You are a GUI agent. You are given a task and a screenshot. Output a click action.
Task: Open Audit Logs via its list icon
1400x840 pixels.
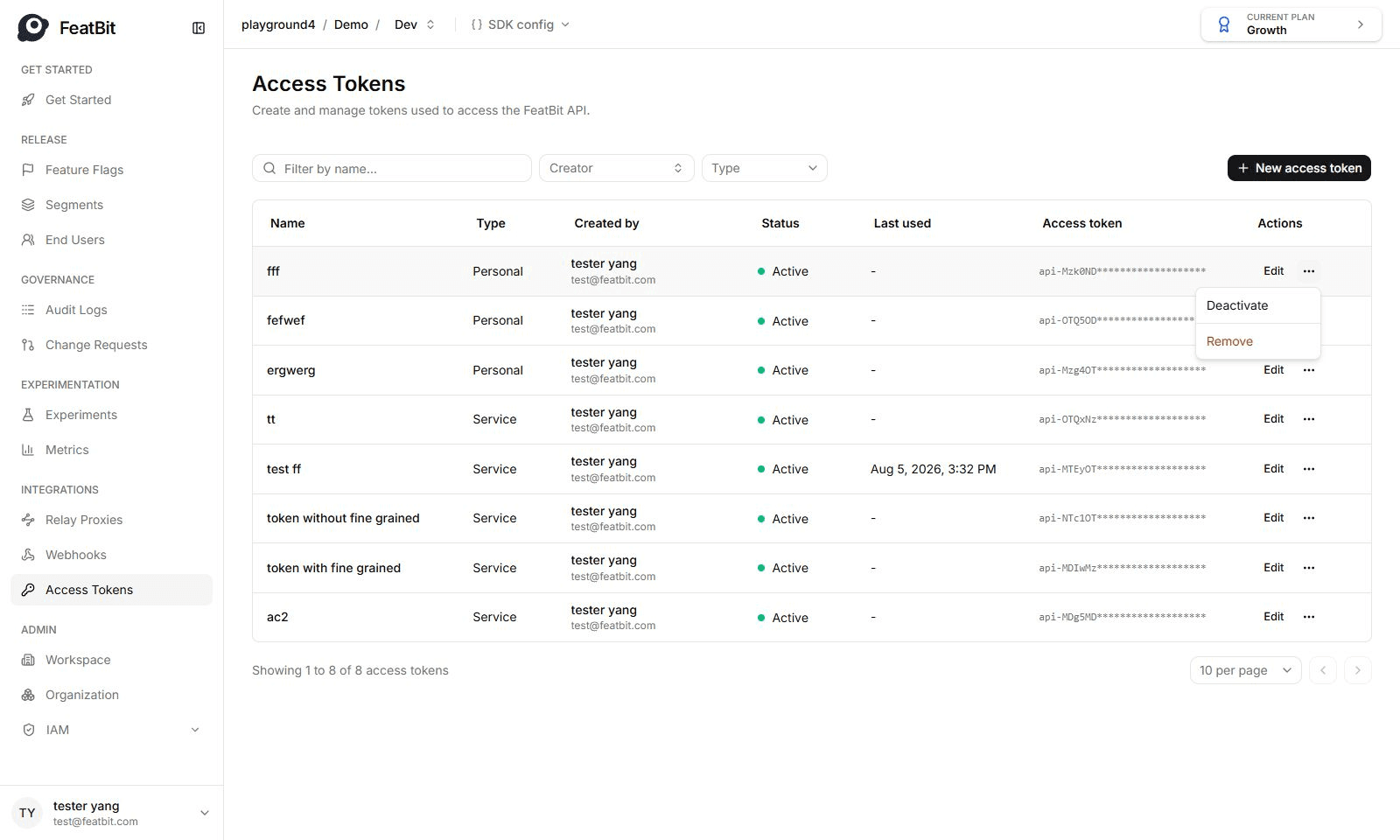point(28,310)
